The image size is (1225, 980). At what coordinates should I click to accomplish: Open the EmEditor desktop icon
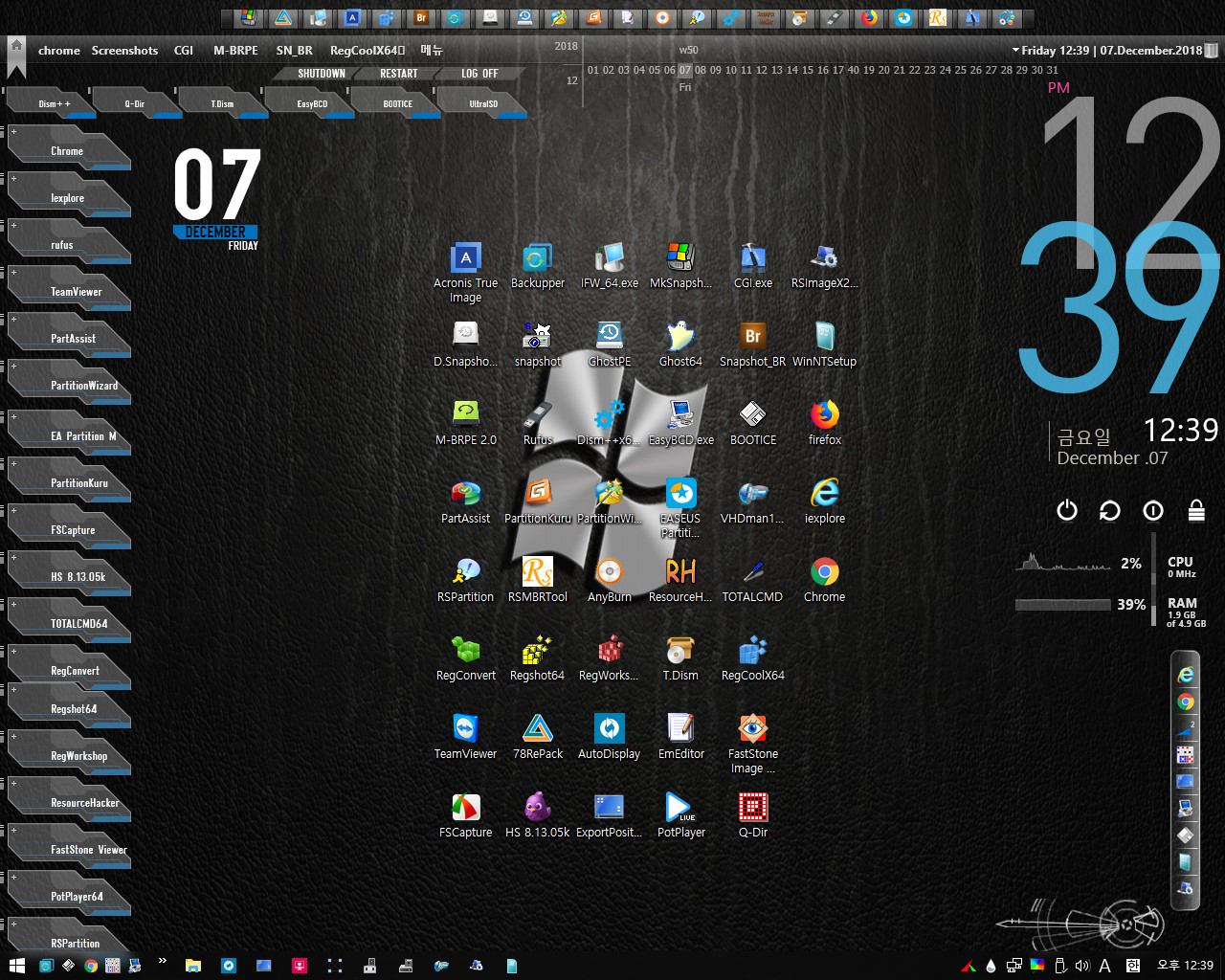[680, 737]
